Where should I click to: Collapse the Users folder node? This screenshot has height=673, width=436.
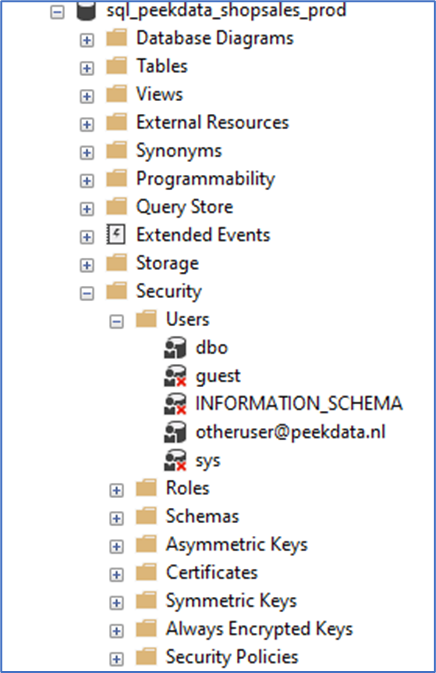tap(116, 321)
